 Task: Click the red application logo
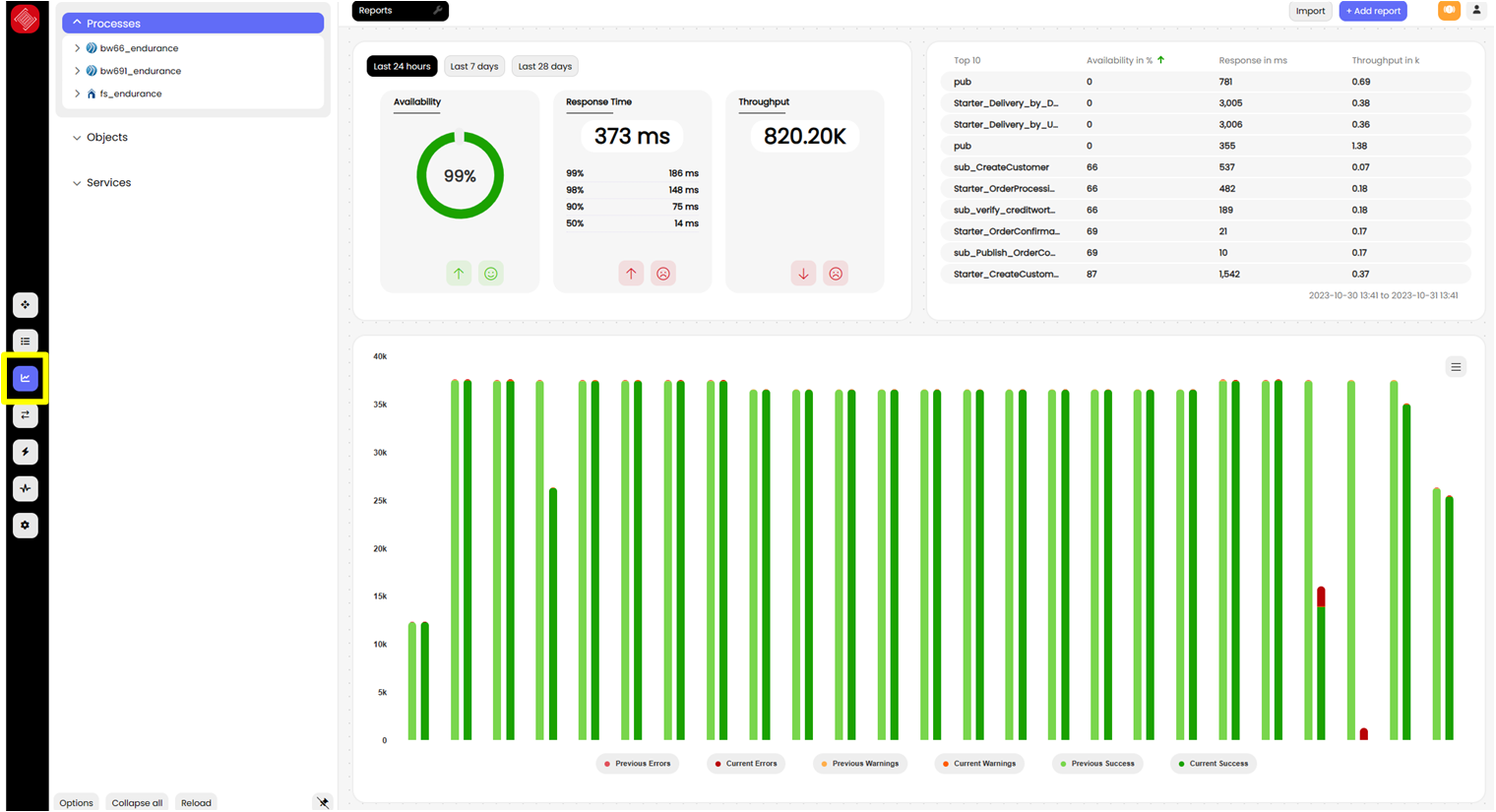click(25, 19)
